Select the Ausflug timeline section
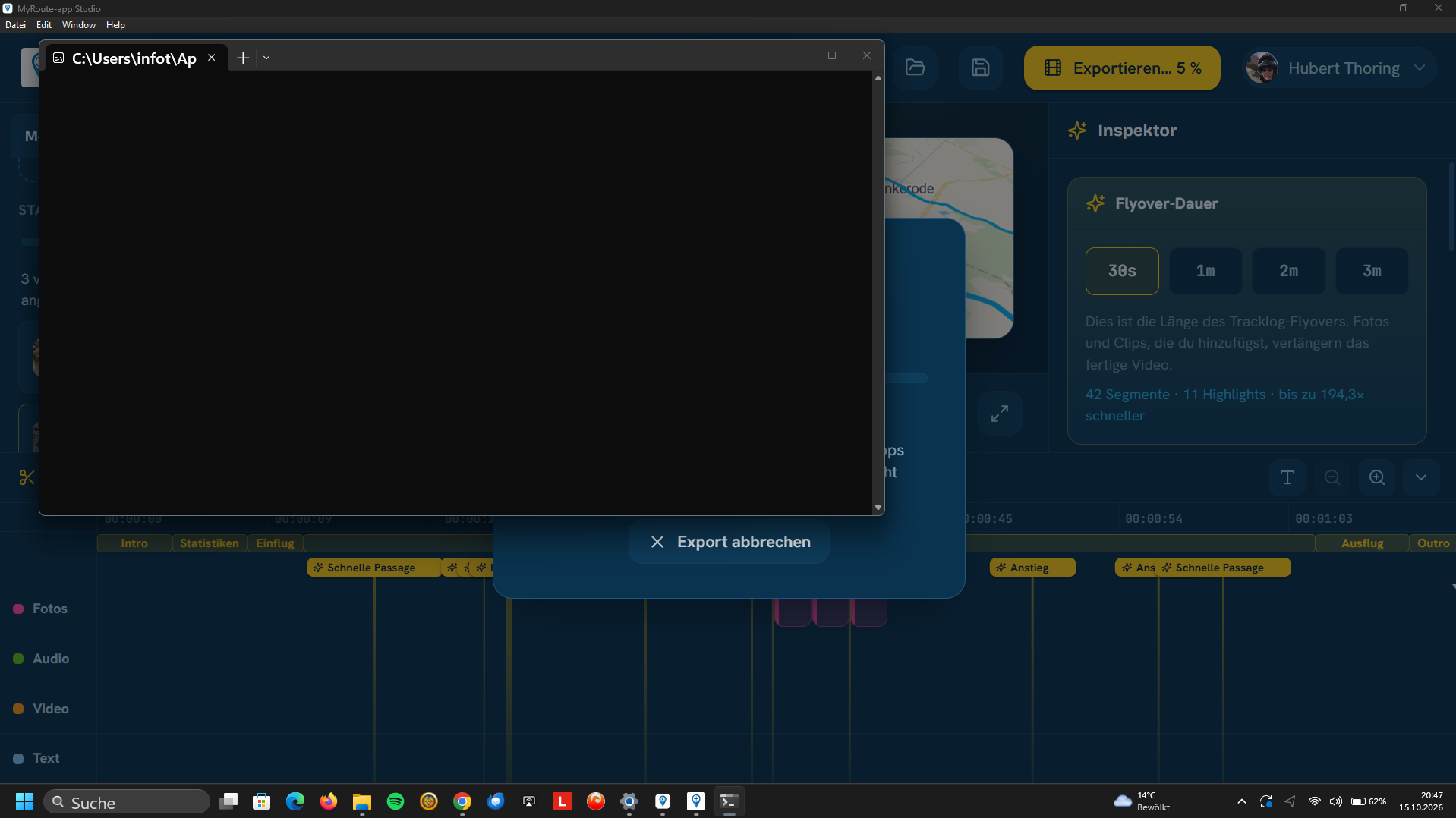The width and height of the screenshot is (1456, 818). 1362,543
